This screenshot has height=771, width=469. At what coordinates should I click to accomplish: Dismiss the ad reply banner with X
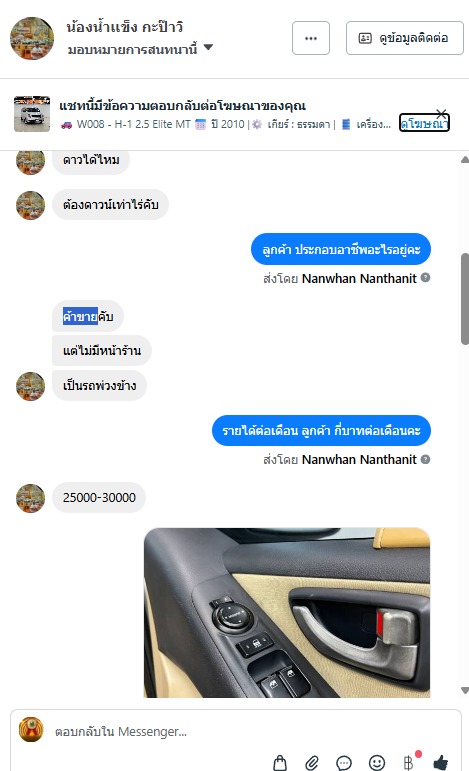point(441,114)
